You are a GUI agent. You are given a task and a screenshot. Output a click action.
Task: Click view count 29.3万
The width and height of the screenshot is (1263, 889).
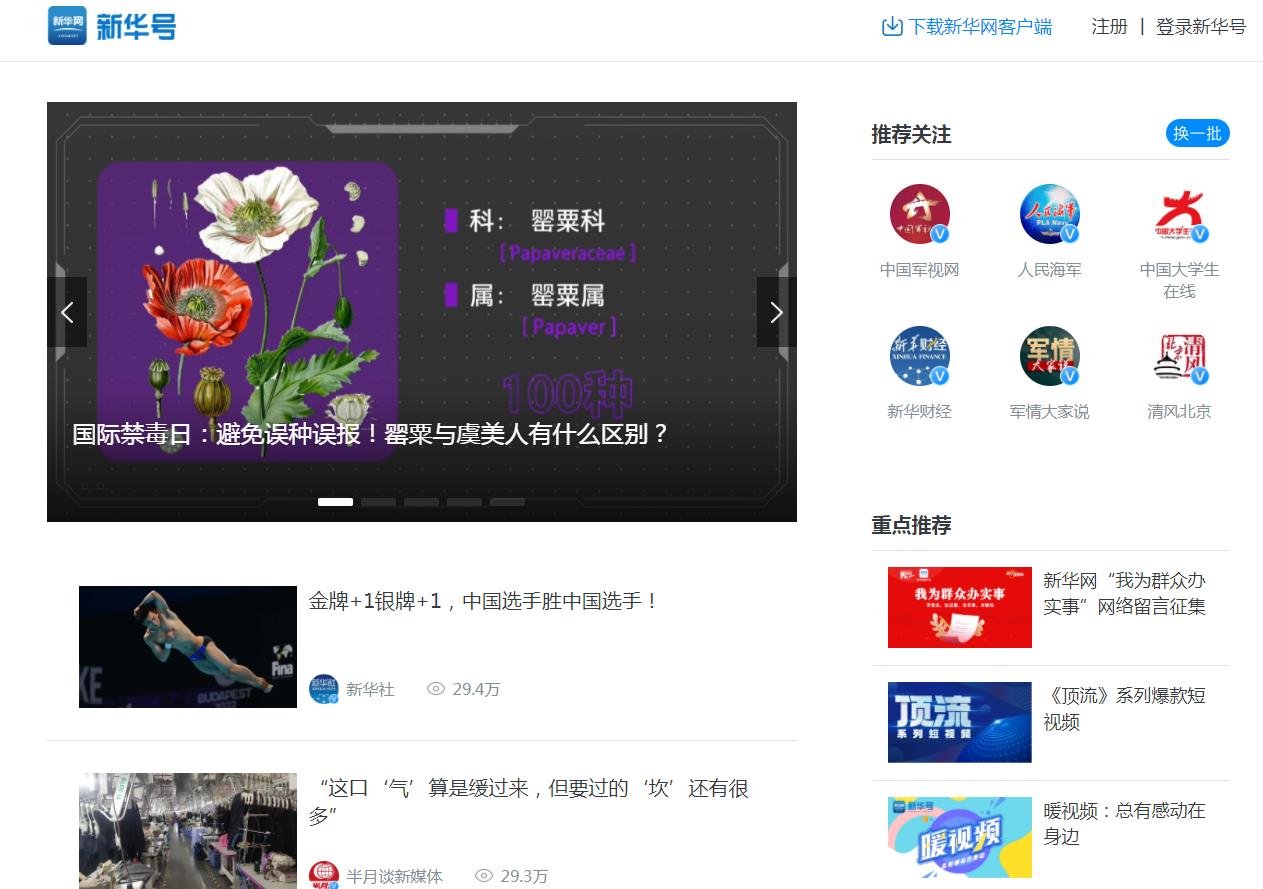tap(525, 876)
